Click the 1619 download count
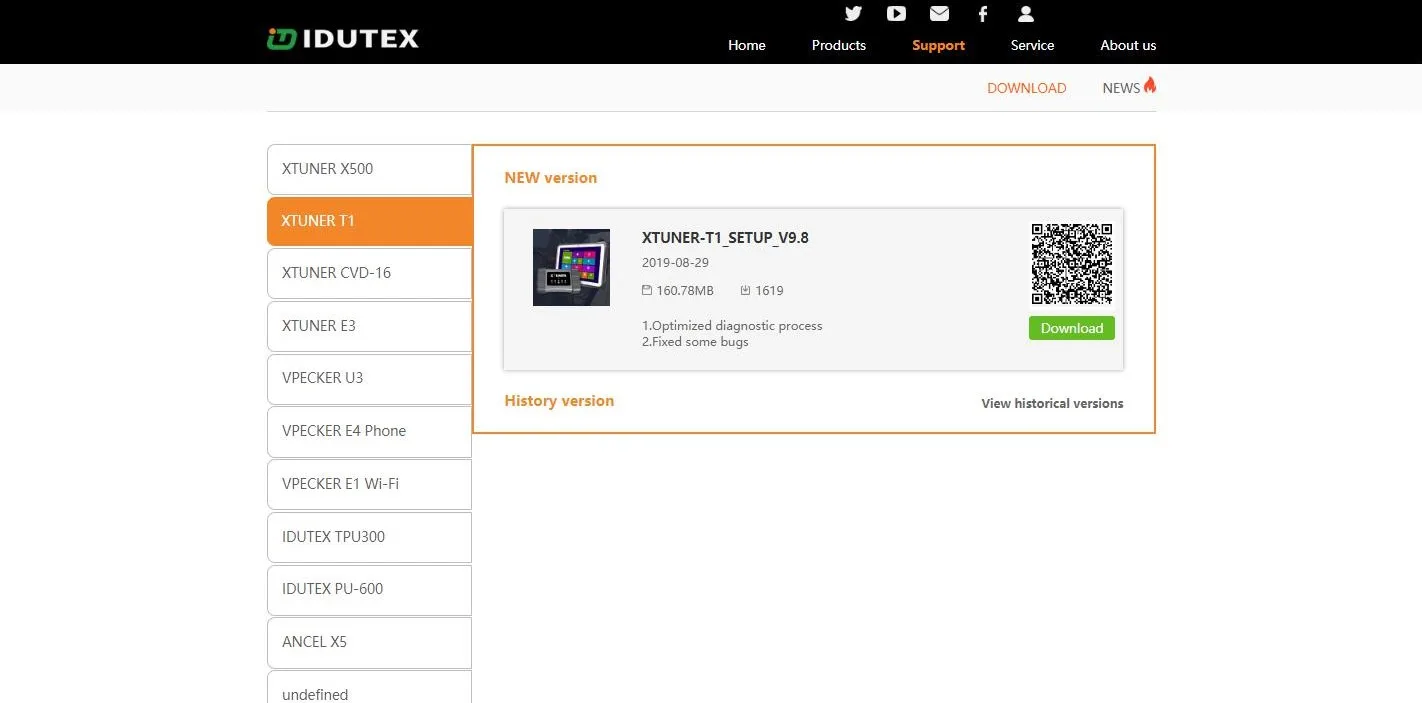1422x703 pixels. tap(769, 291)
